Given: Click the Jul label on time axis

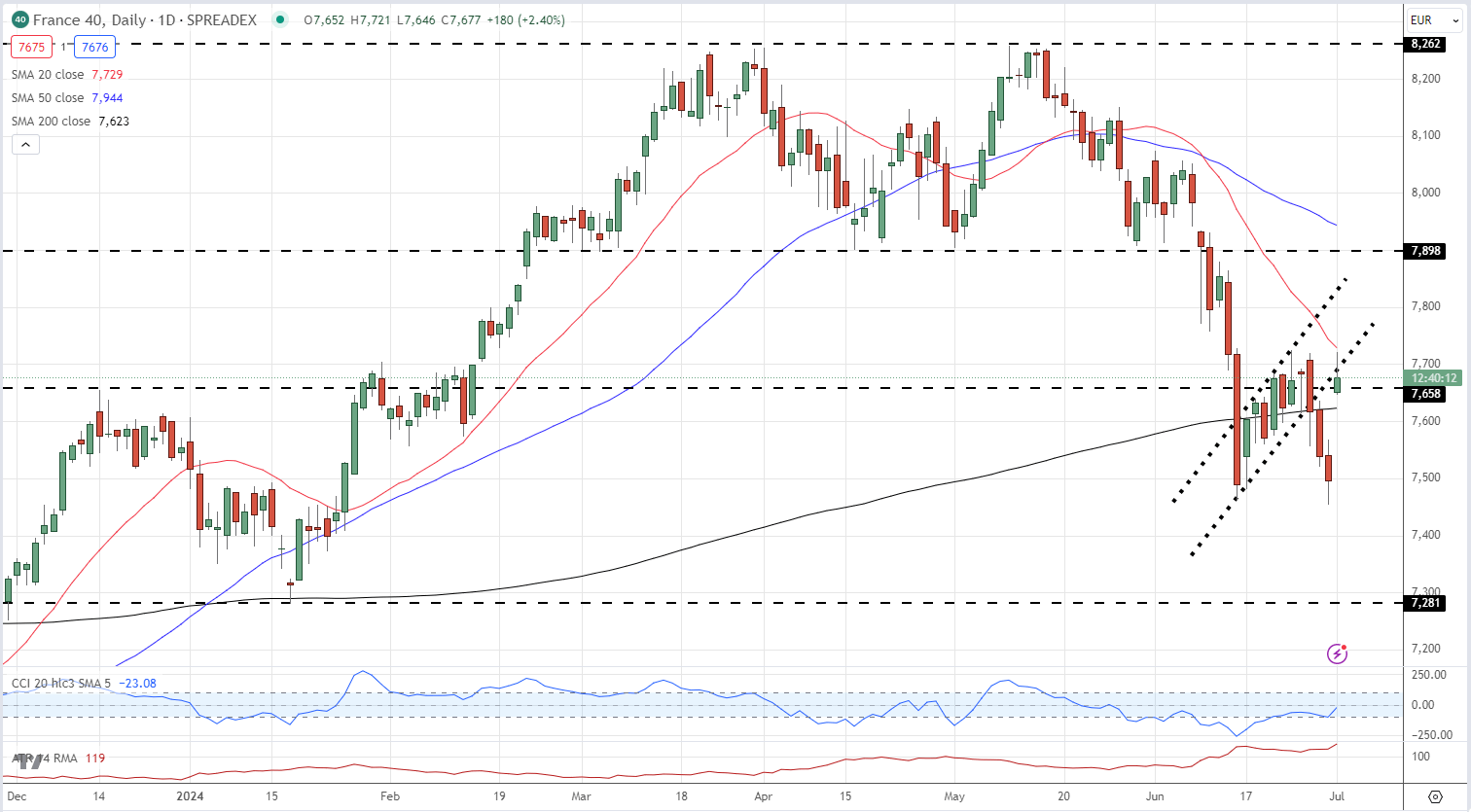Looking at the screenshot, I should click(x=1337, y=795).
